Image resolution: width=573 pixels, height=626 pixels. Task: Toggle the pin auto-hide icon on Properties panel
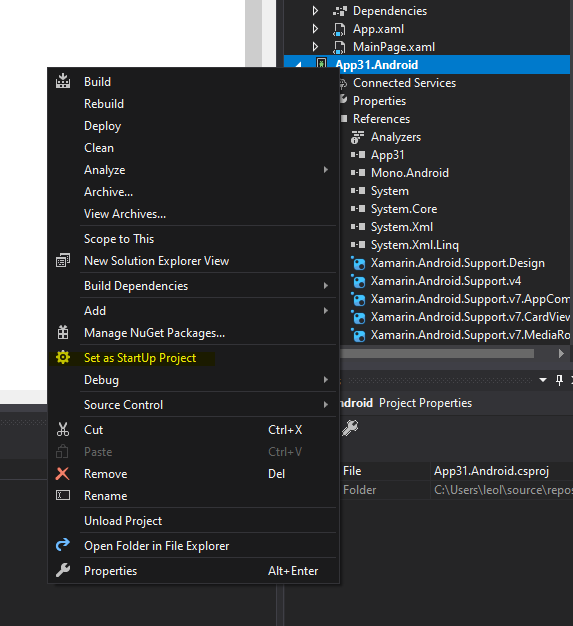point(559,380)
